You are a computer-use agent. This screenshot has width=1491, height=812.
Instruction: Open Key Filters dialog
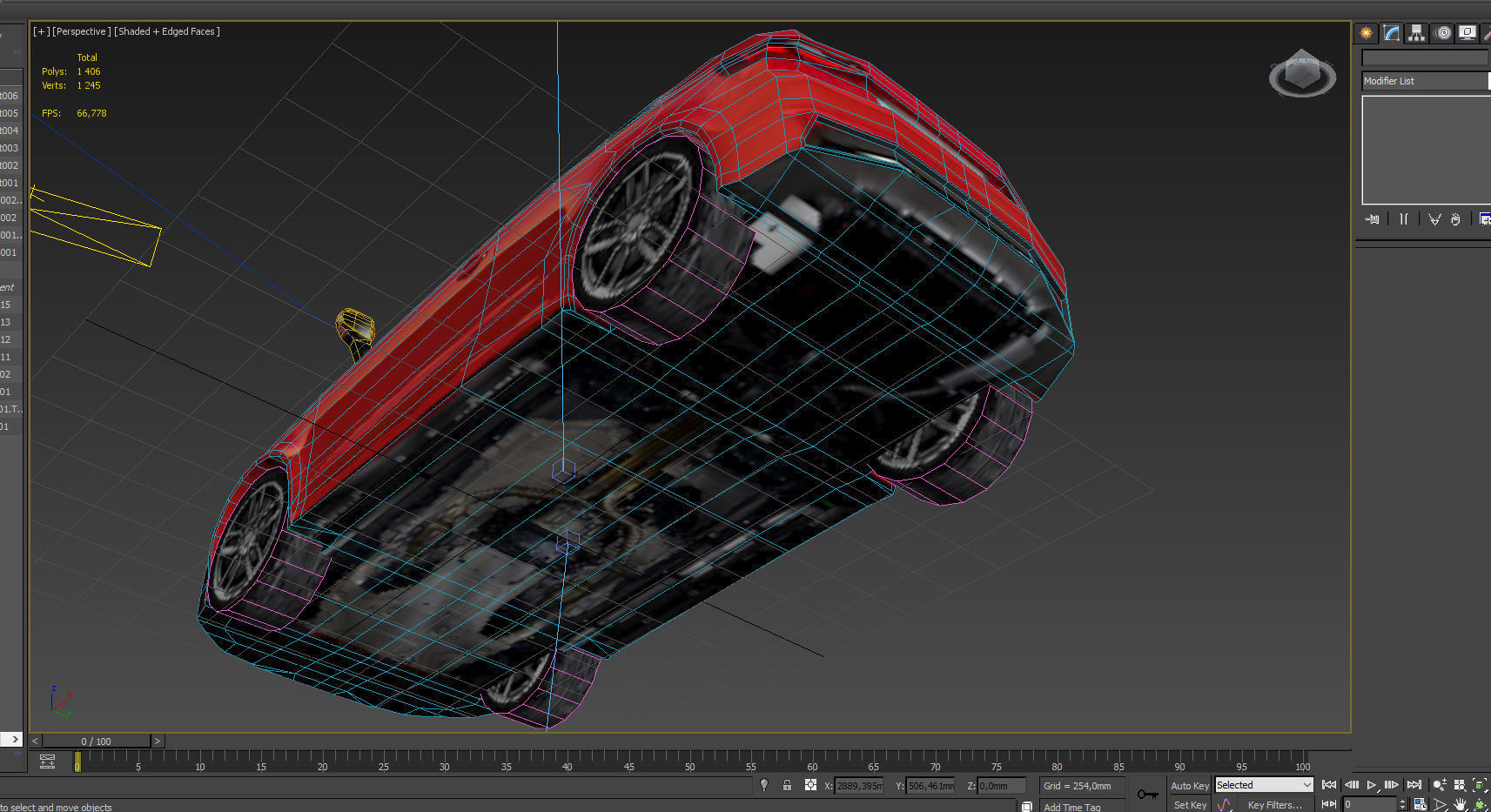tap(1274, 805)
